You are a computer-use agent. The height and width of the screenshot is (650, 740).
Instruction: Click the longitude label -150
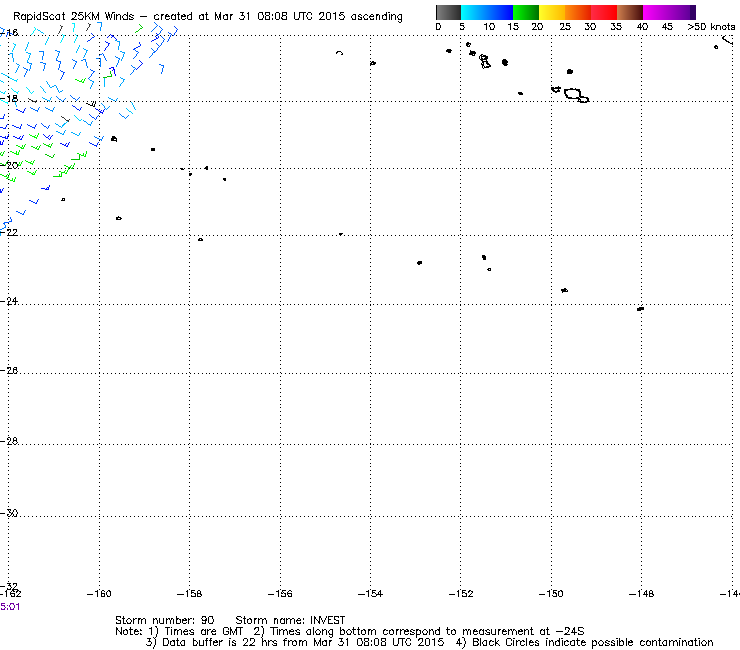(551, 594)
